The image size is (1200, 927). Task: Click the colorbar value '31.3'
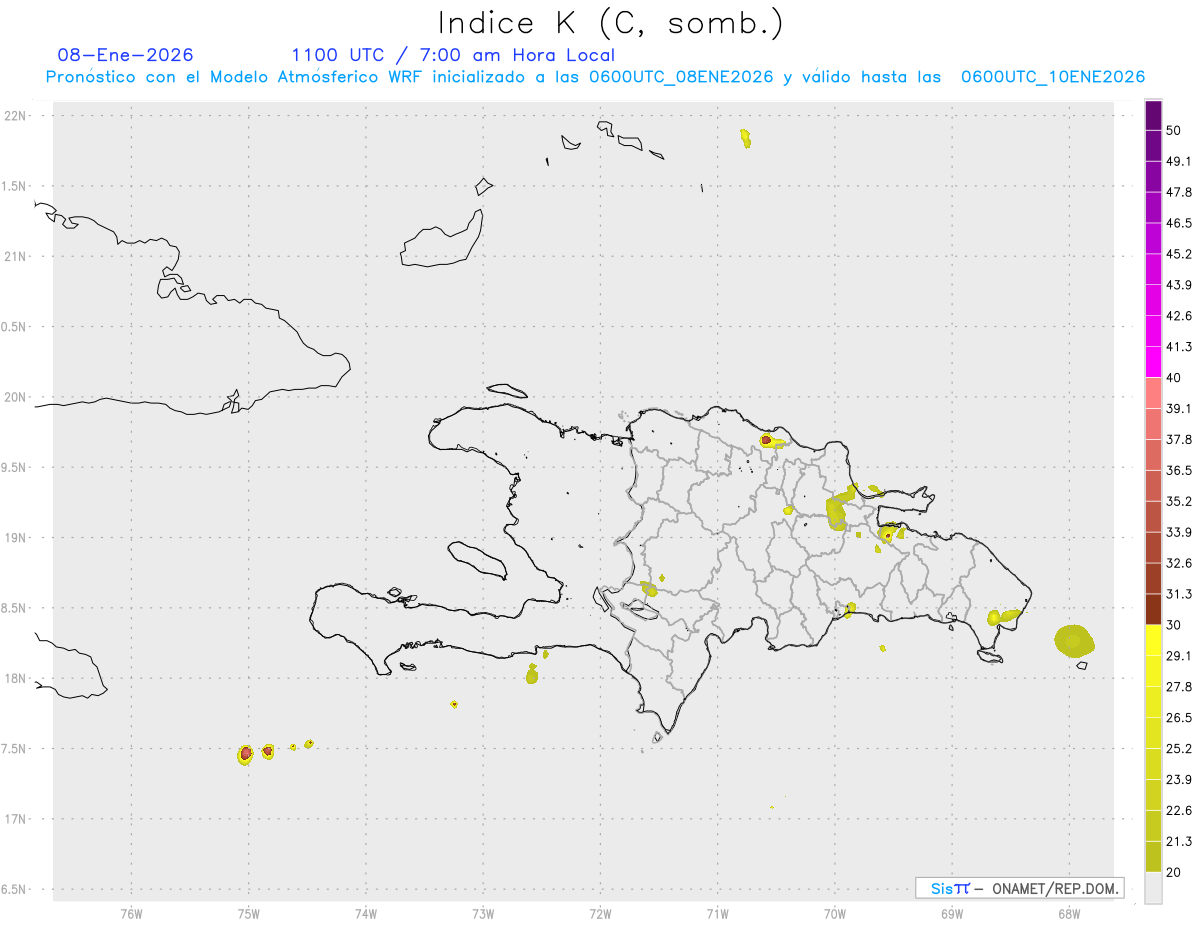(1180, 594)
